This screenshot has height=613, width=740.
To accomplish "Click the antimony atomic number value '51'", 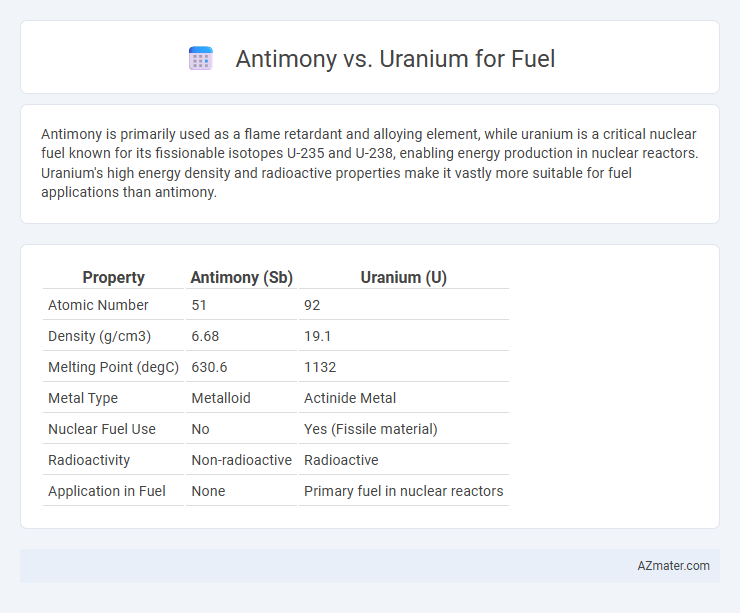I will [x=199, y=305].
